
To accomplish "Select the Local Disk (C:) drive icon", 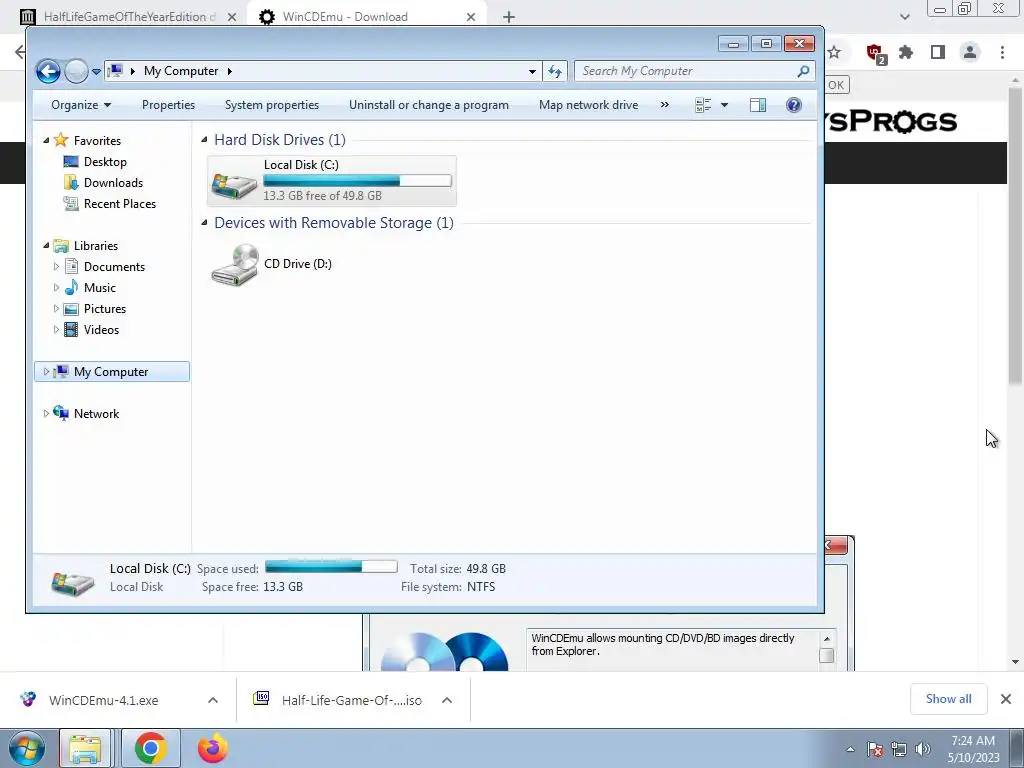I will [234, 185].
